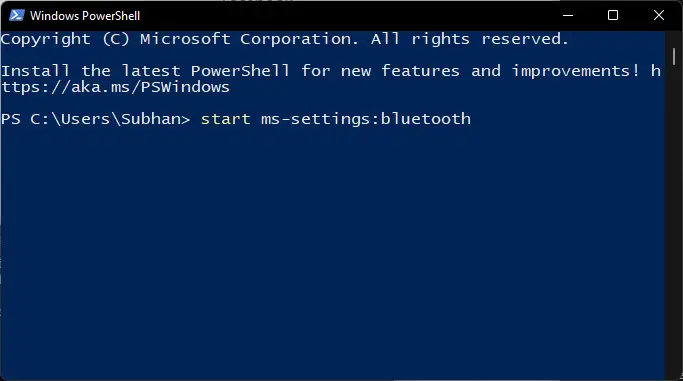Close the Windows PowerShell window
Viewport: 683px width, 381px height.
(659, 16)
